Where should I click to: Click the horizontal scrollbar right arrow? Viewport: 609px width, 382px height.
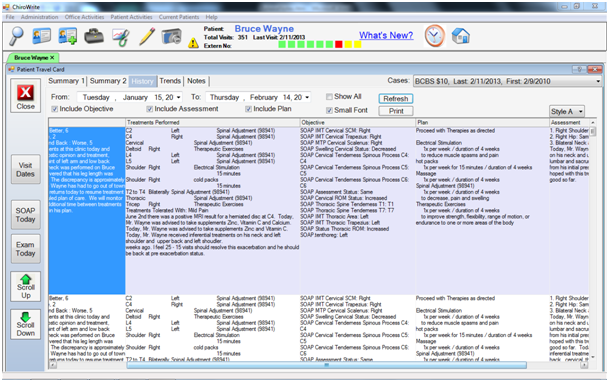(584, 365)
